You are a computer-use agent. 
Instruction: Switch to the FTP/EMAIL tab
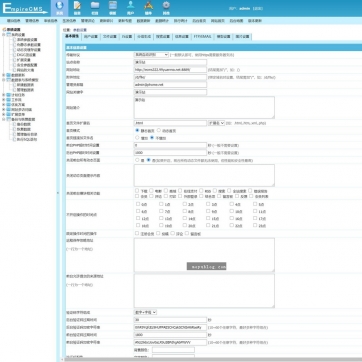click(x=203, y=37)
